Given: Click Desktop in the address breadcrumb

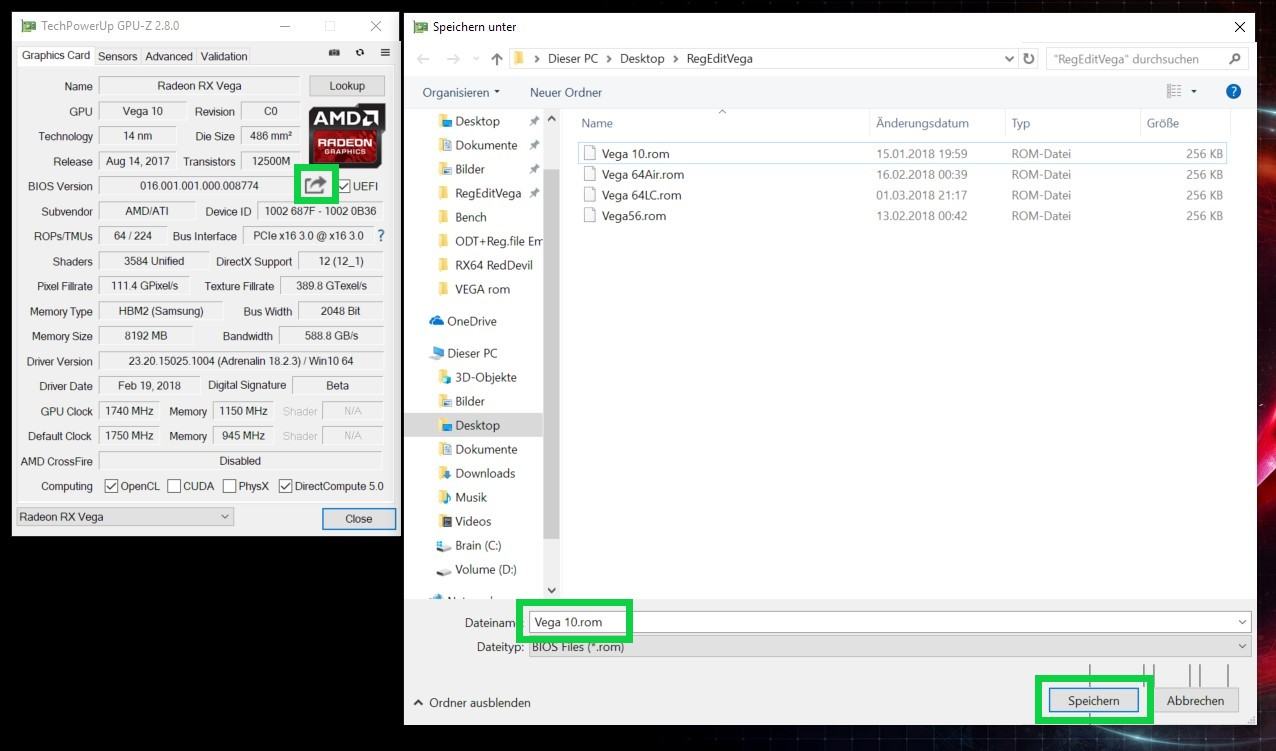Looking at the screenshot, I should pyautogui.click(x=642, y=59).
